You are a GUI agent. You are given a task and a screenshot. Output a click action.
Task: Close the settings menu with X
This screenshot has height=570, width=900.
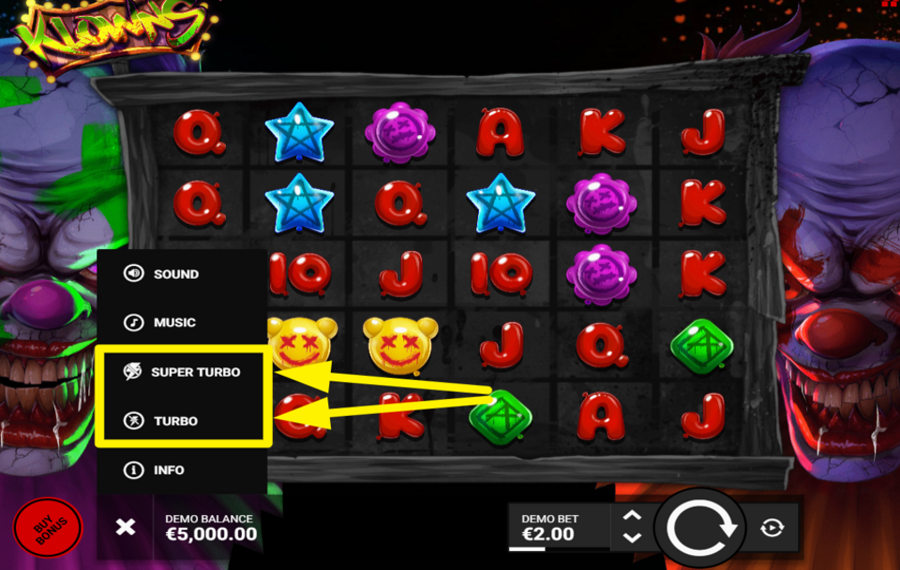click(125, 526)
